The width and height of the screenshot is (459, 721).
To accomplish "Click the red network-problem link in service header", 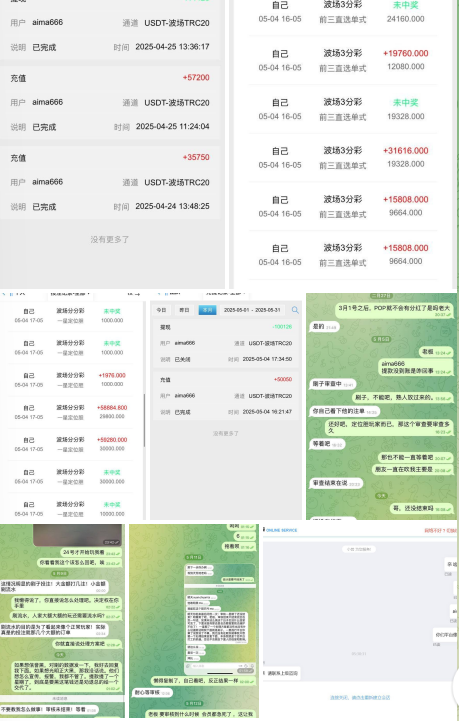I will point(440,531).
